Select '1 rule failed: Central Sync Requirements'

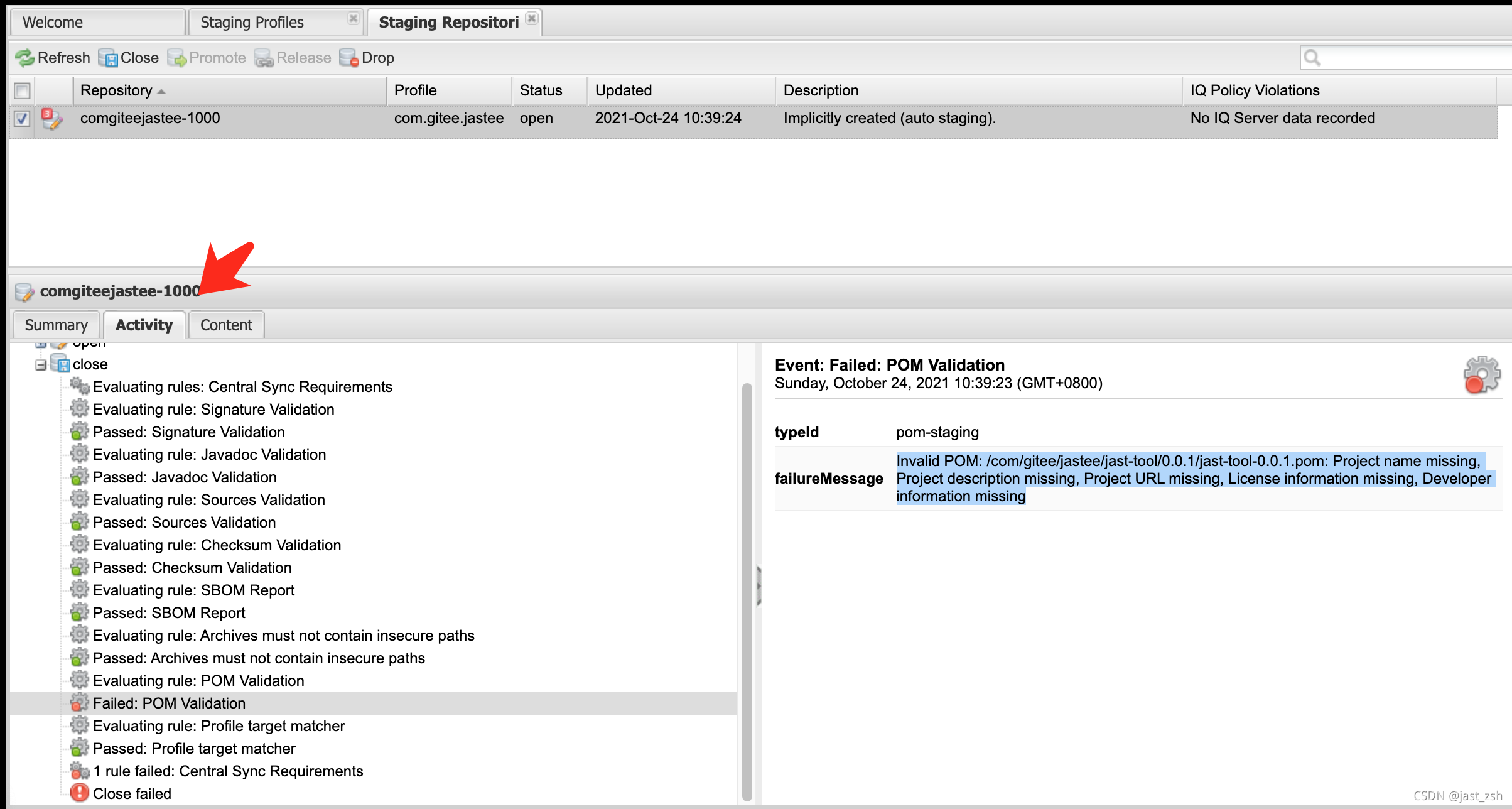227,771
